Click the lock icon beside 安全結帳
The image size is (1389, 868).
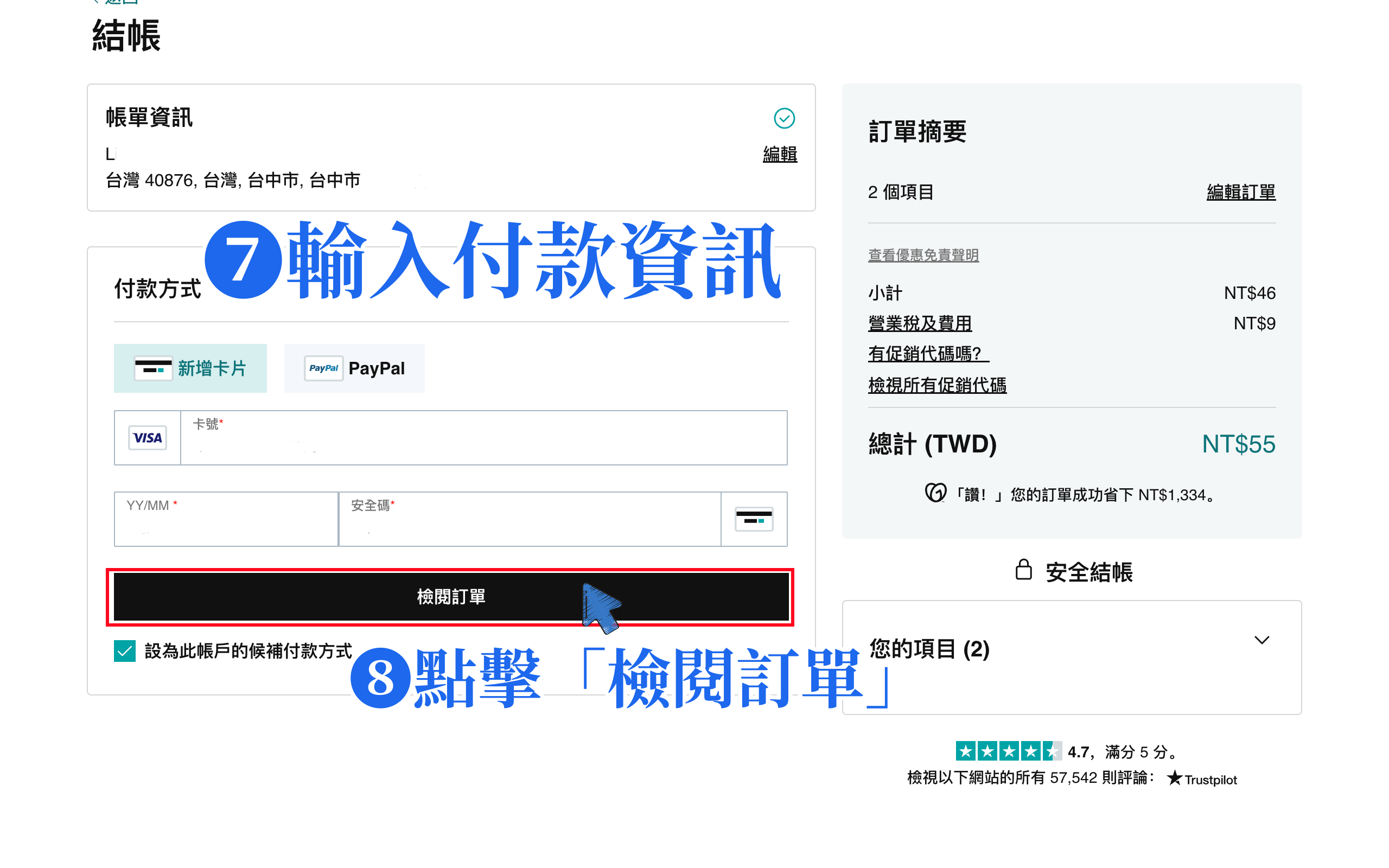click(x=1023, y=570)
